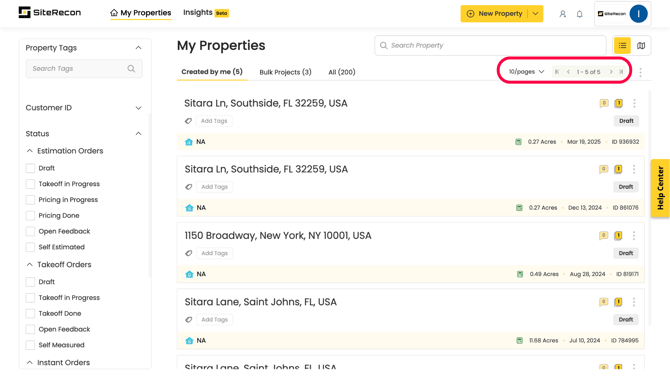Open notes icon on ID 861076 property

pyautogui.click(x=618, y=169)
